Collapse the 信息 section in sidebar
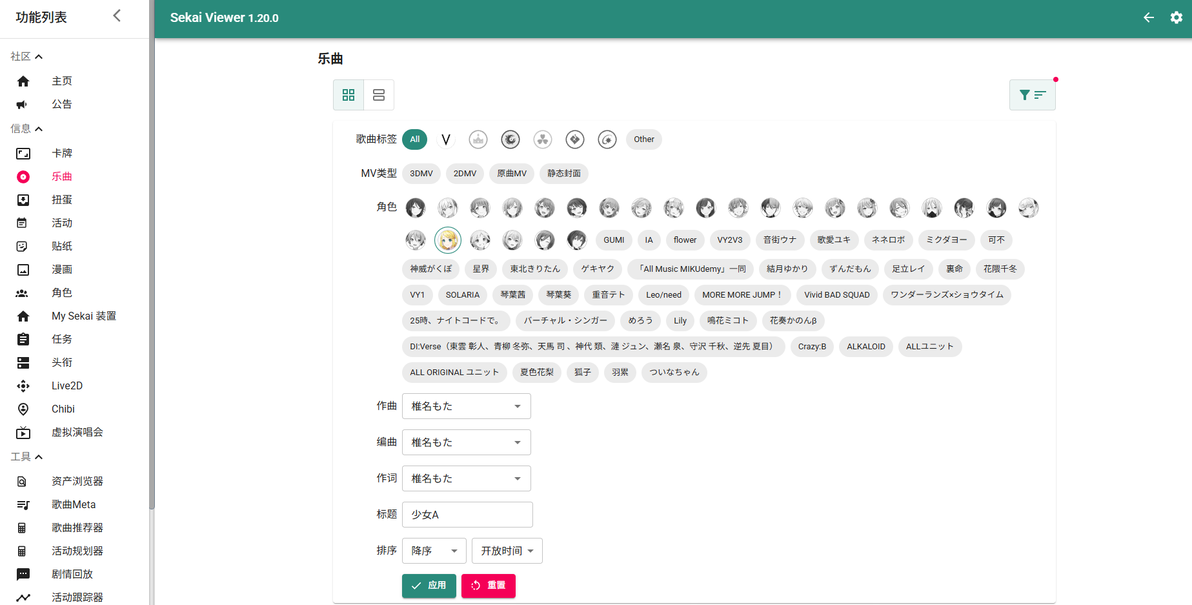This screenshot has width=1192, height=605. click(27, 129)
